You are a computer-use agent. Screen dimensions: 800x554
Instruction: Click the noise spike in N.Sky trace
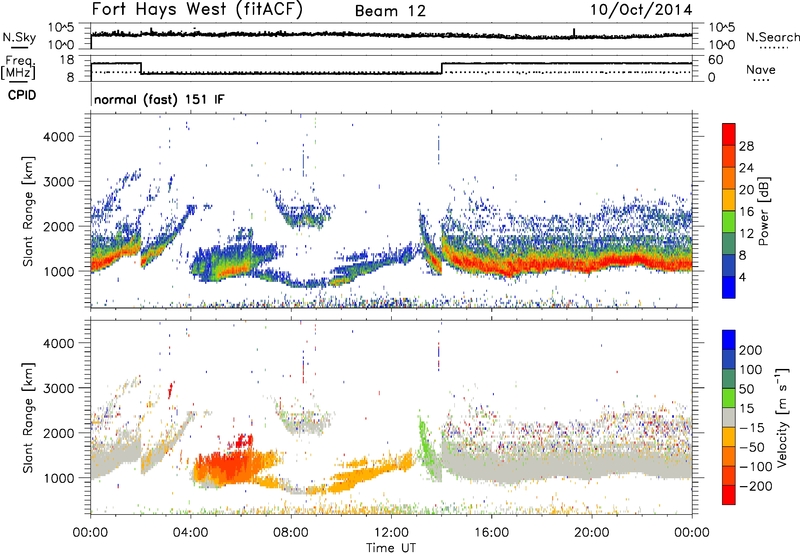coord(574,33)
